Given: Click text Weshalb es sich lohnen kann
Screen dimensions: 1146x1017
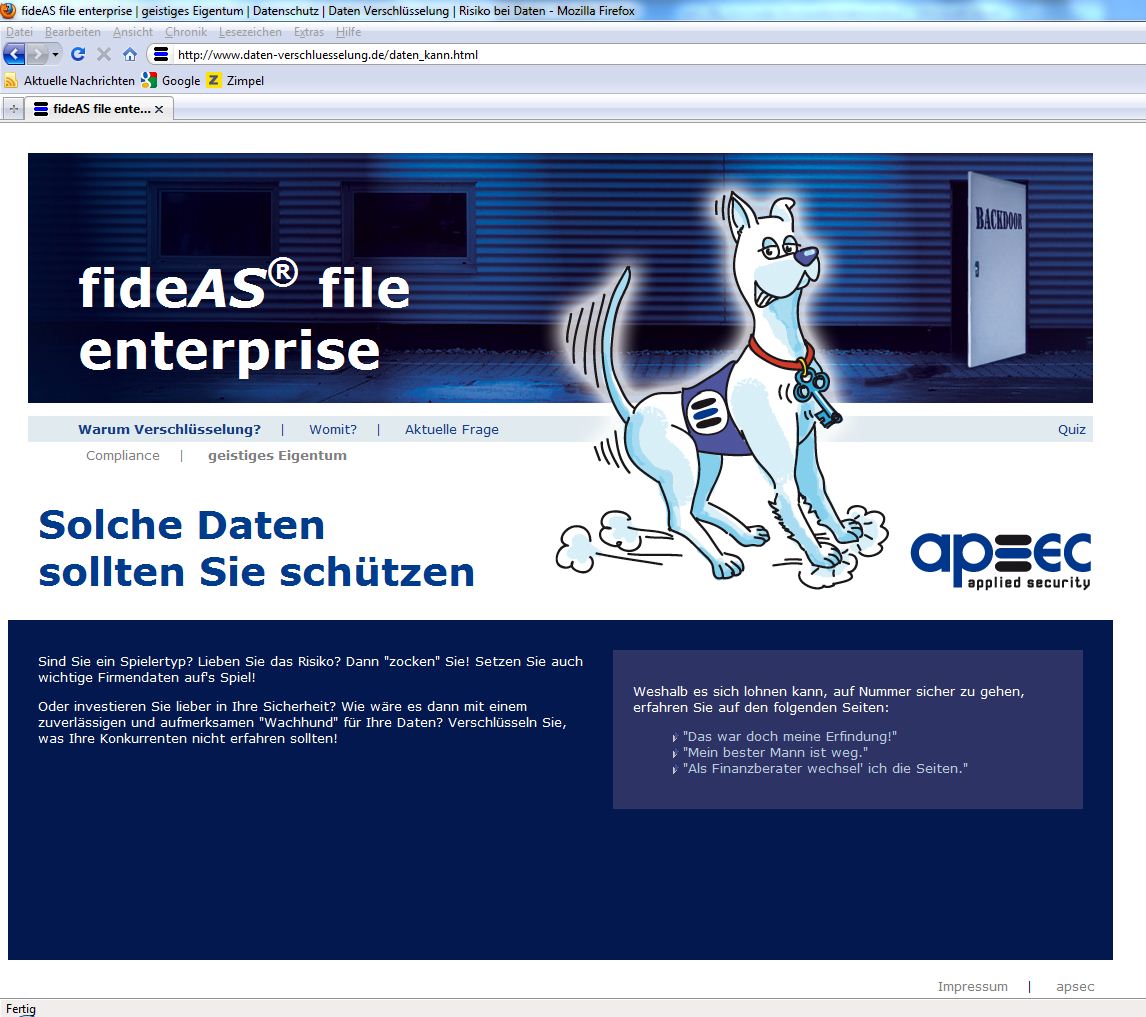Looking at the screenshot, I should [x=829, y=699].
